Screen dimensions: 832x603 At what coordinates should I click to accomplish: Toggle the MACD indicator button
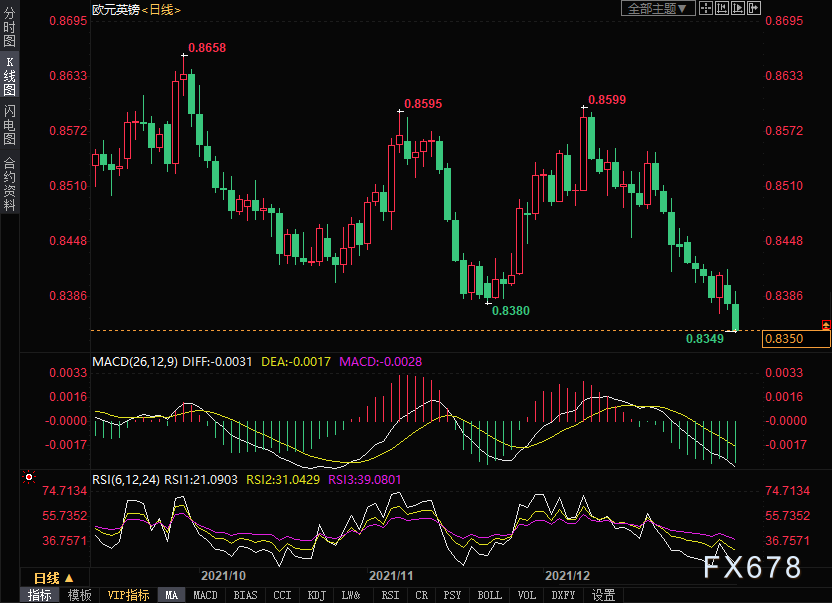[x=205, y=595]
